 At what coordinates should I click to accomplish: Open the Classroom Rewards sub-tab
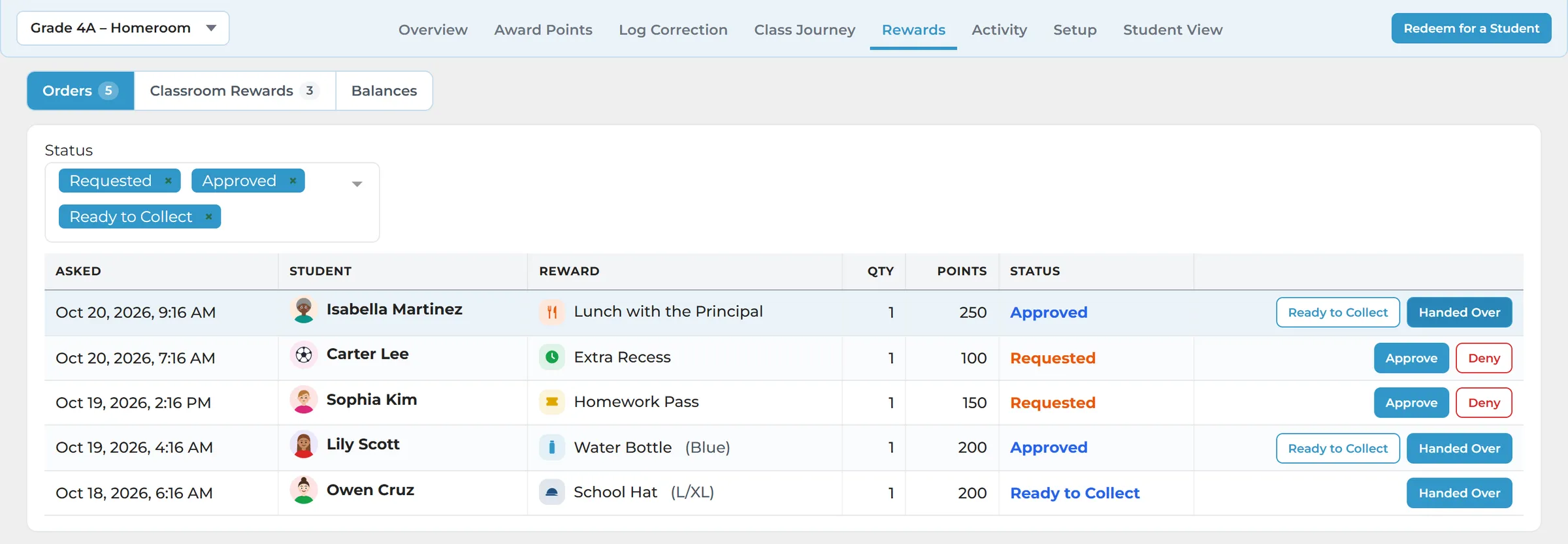tap(235, 91)
